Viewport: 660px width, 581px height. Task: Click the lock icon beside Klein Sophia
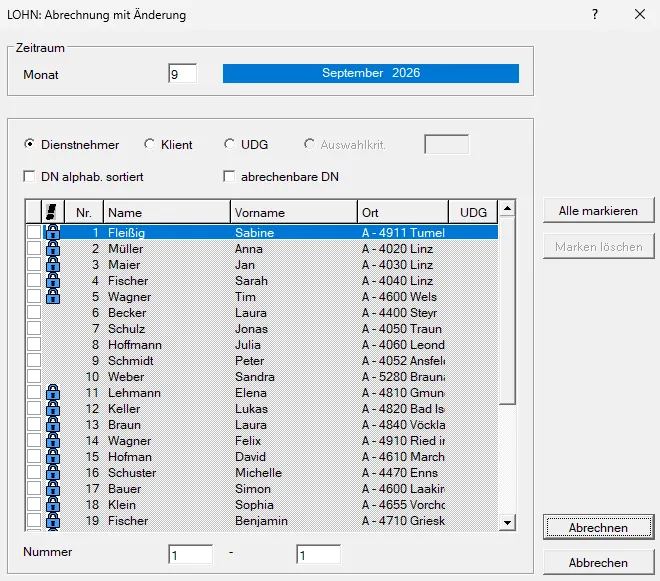[53, 504]
